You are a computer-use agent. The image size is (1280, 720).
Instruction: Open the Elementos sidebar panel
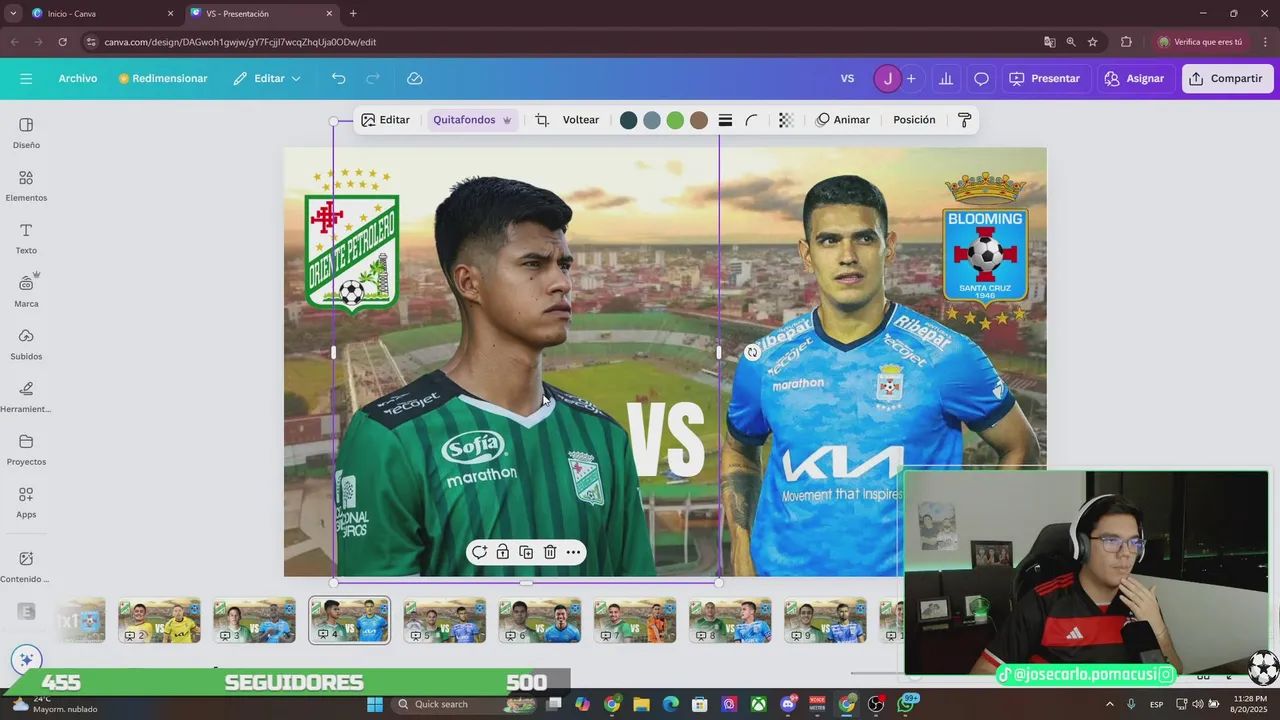(x=26, y=186)
